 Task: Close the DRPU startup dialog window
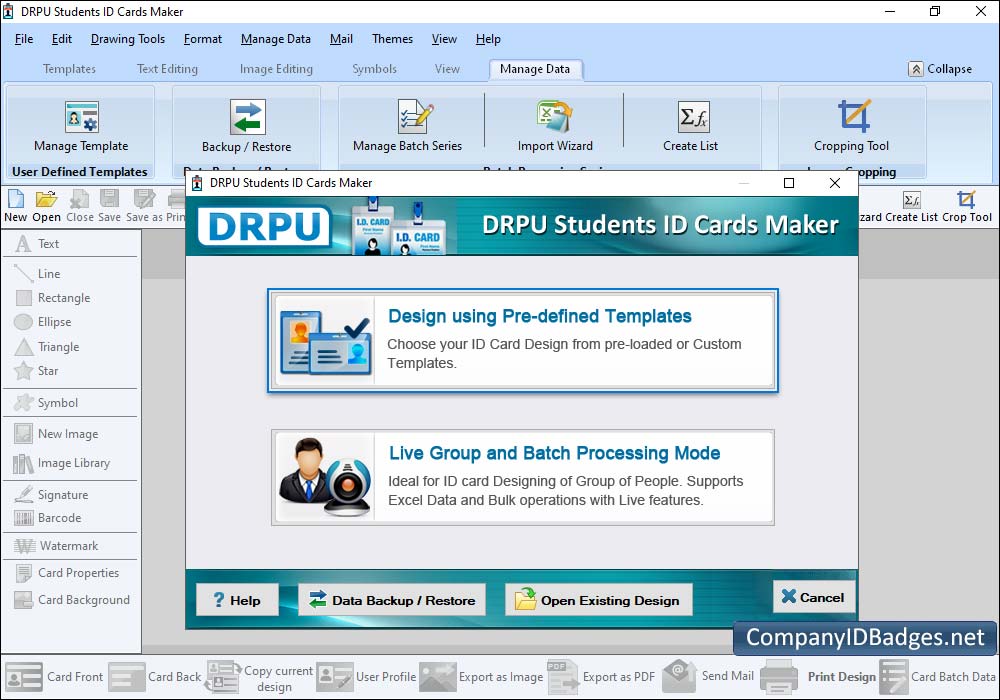835,183
